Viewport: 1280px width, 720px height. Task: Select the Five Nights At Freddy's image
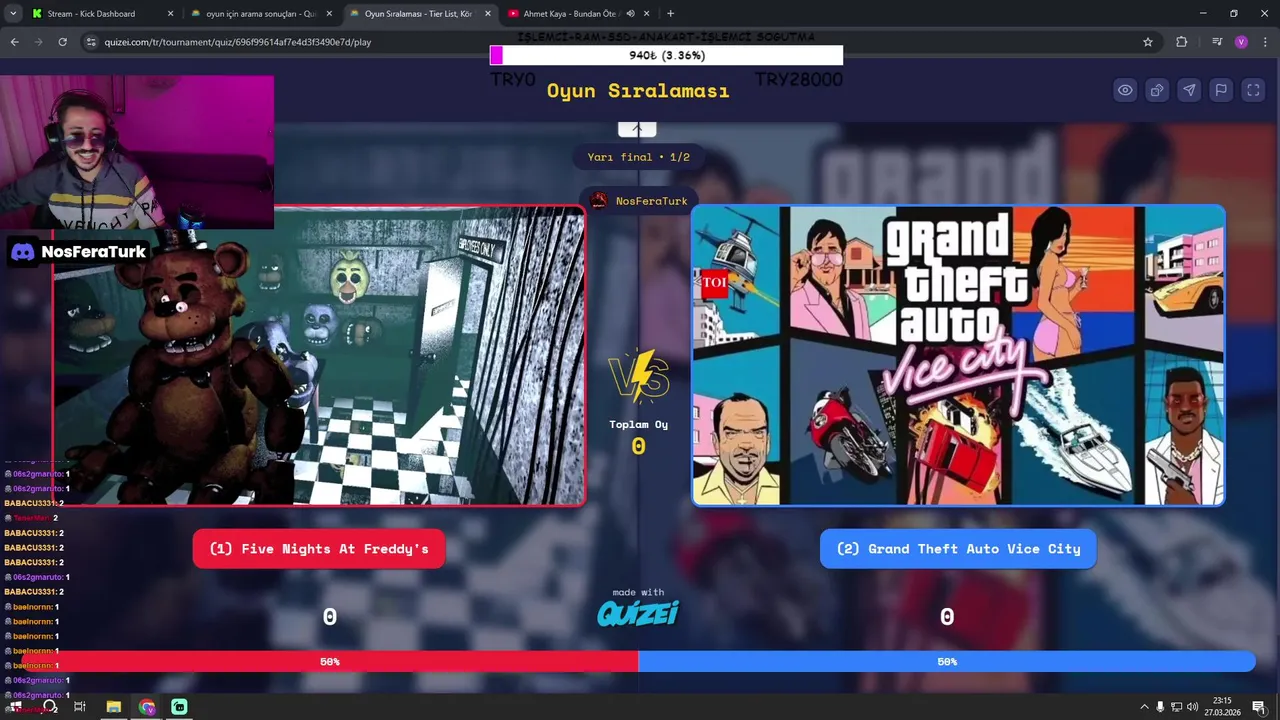(x=319, y=356)
